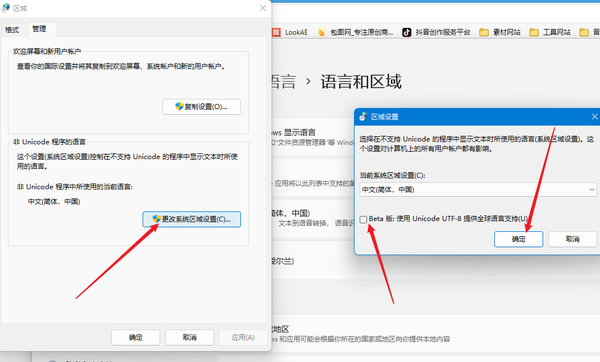Open the 素材网站 bookmark folder
600x362 pixels.
(x=500, y=33)
